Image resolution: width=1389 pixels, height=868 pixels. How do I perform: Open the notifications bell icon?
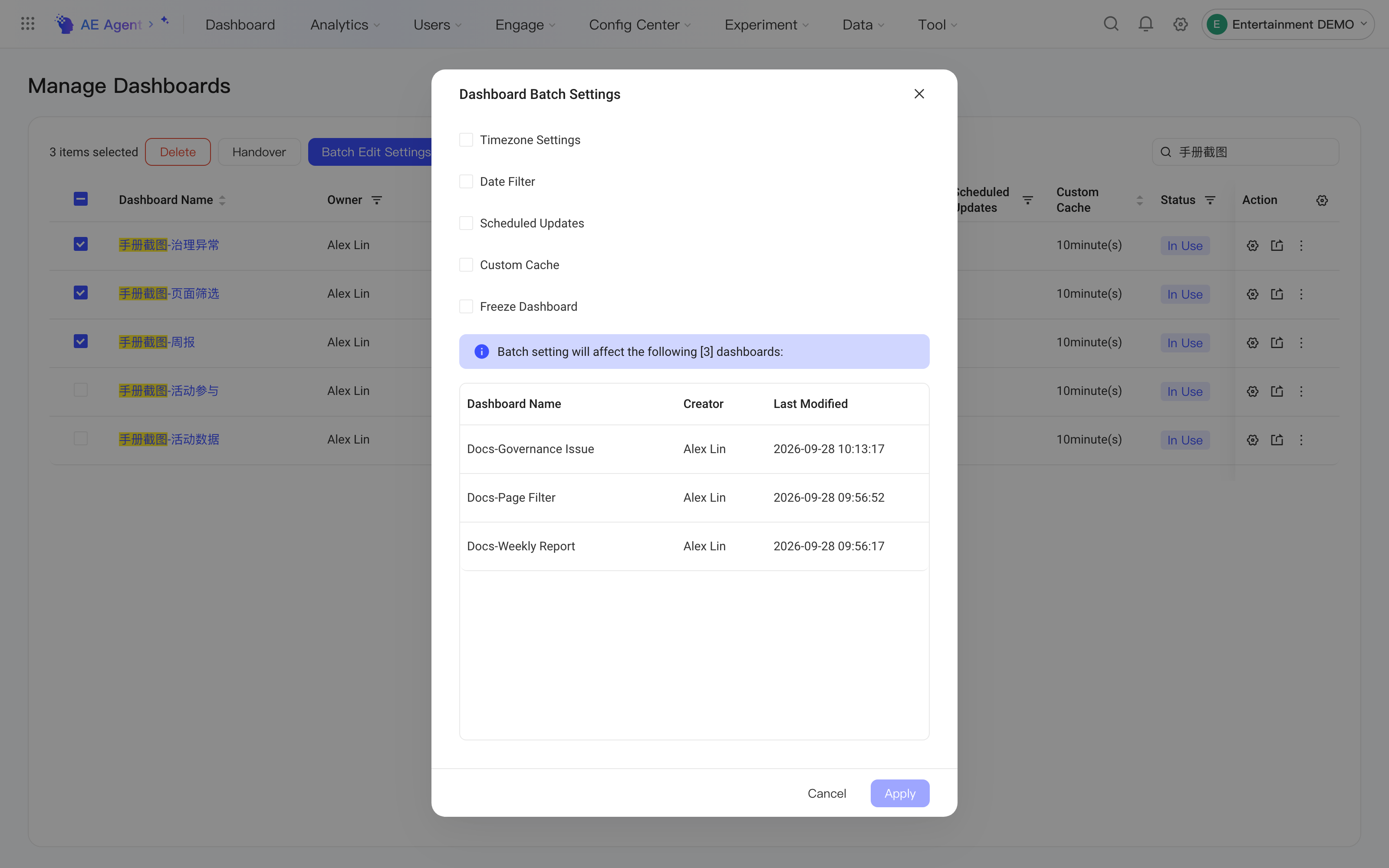(1145, 24)
